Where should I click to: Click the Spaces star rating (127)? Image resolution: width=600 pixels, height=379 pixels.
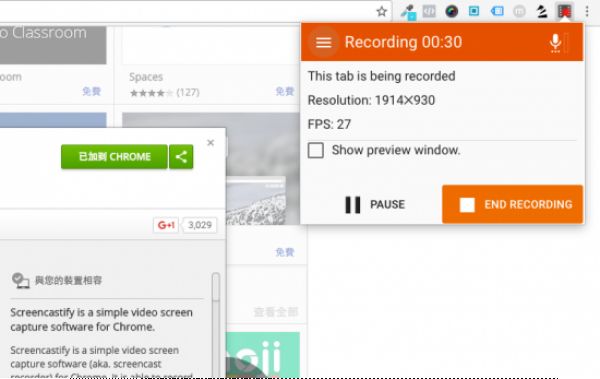(165, 93)
